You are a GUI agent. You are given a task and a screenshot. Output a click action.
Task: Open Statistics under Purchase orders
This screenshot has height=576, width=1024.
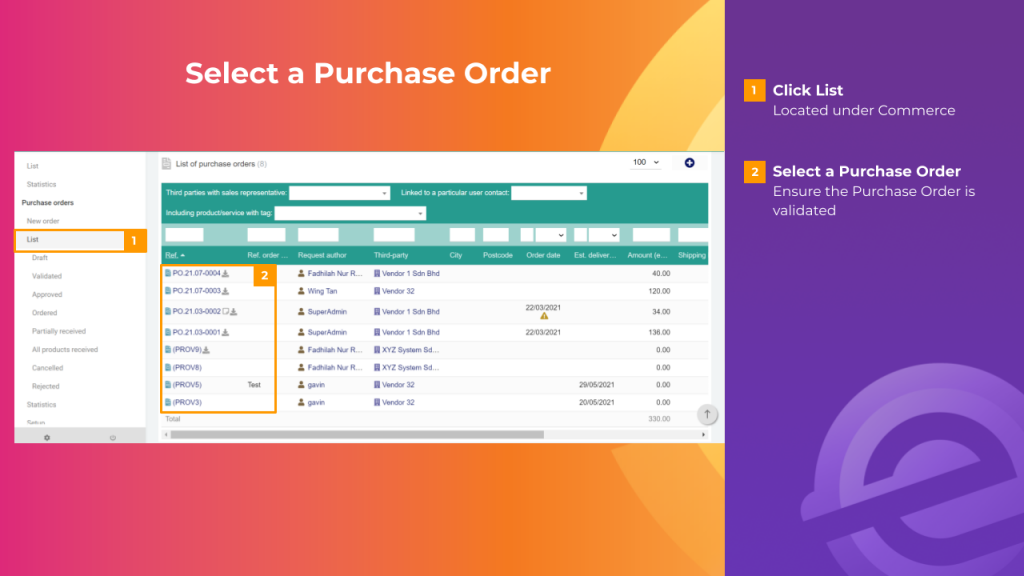pos(40,404)
